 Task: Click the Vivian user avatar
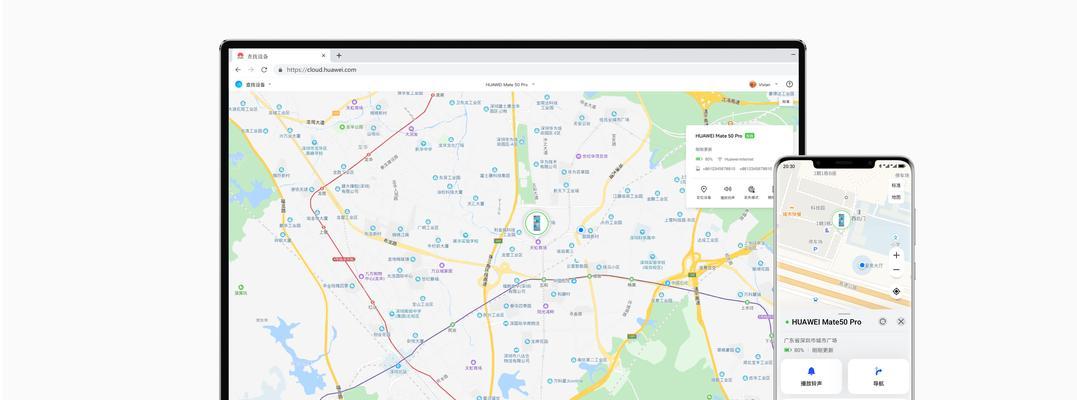[x=753, y=84]
